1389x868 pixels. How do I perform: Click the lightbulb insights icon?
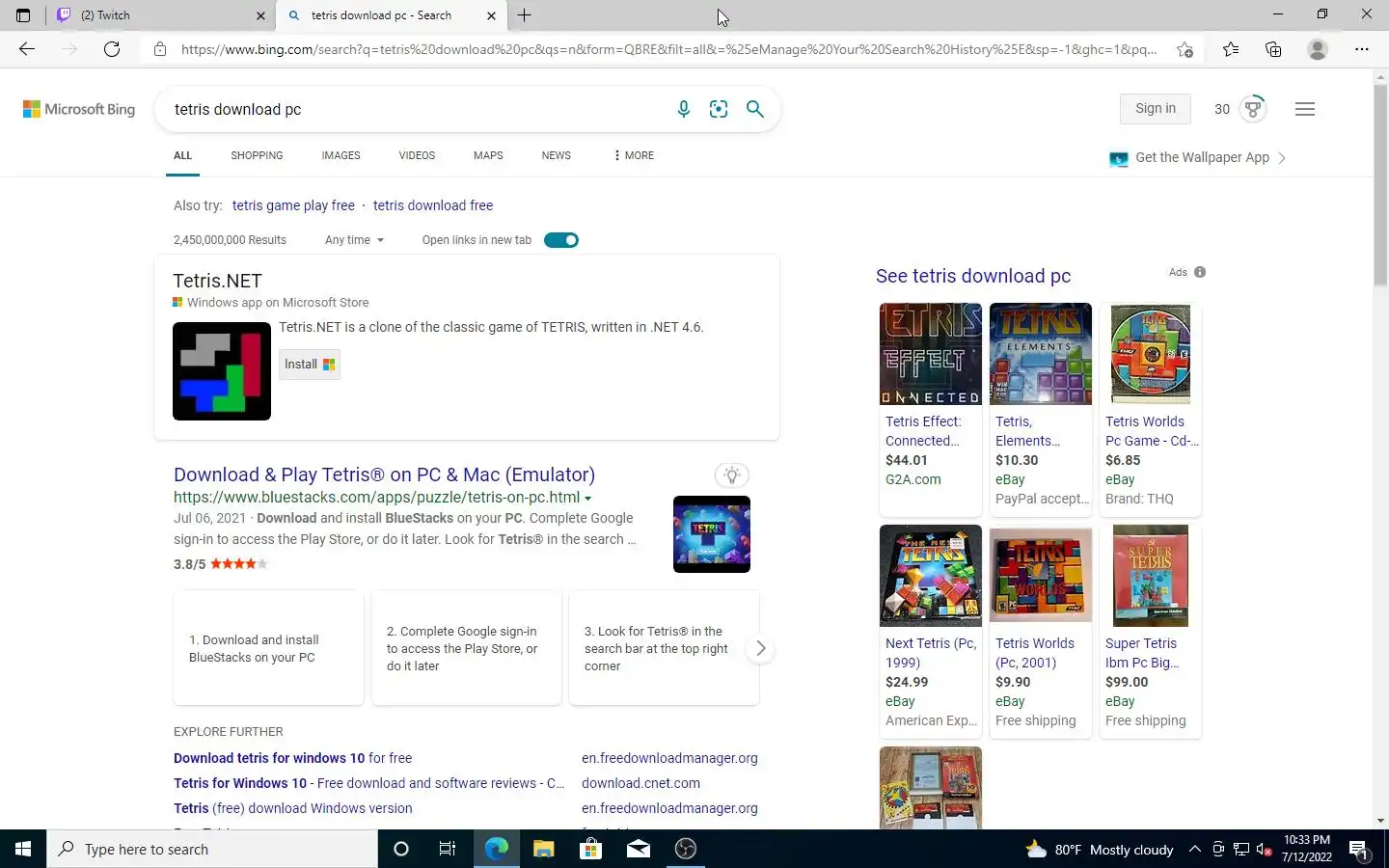pos(732,475)
